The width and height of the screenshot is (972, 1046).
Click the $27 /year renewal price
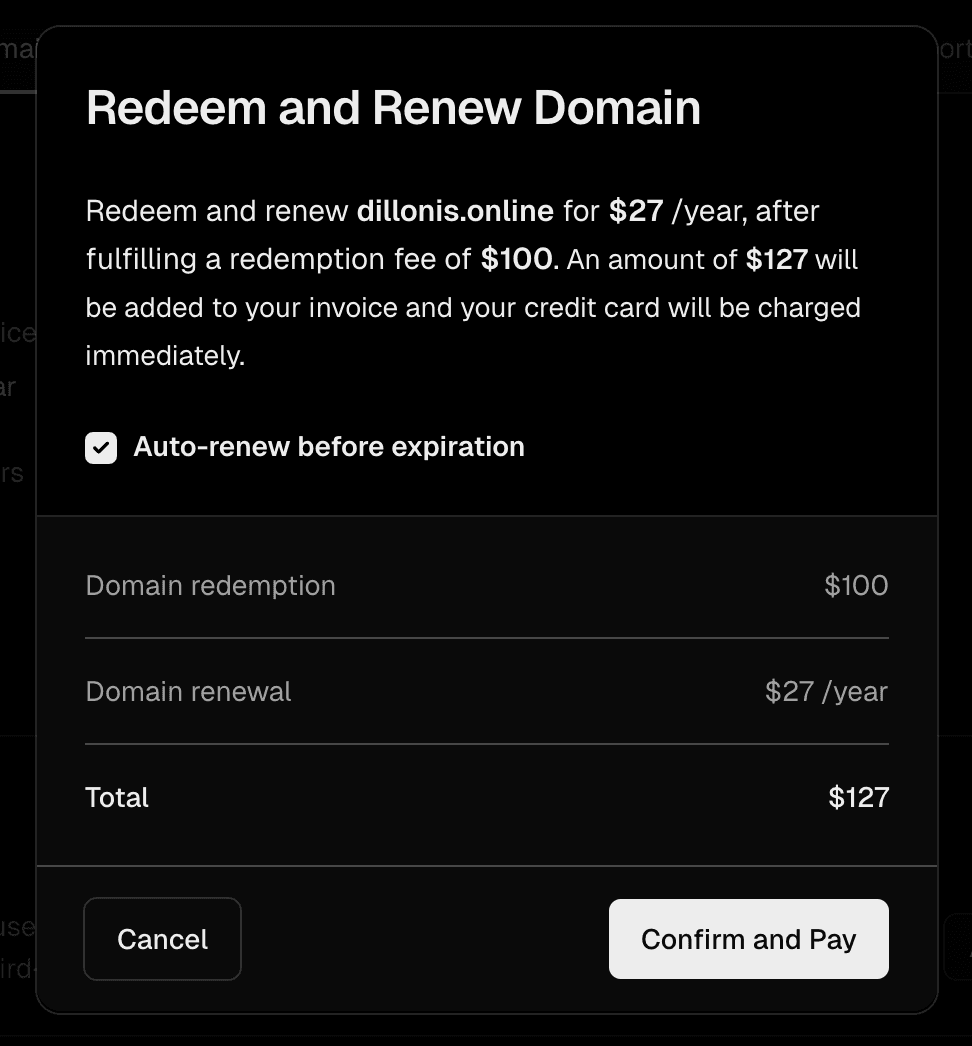[827, 691]
